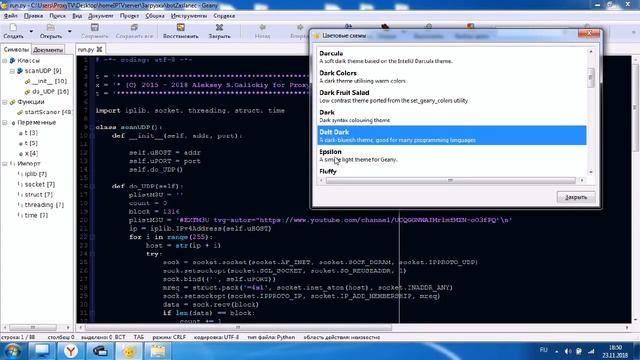The width and height of the screenshot is (640, 360).
Task: Click the editor horizontal scrollbar thumb
Action: tap(238, 327)
